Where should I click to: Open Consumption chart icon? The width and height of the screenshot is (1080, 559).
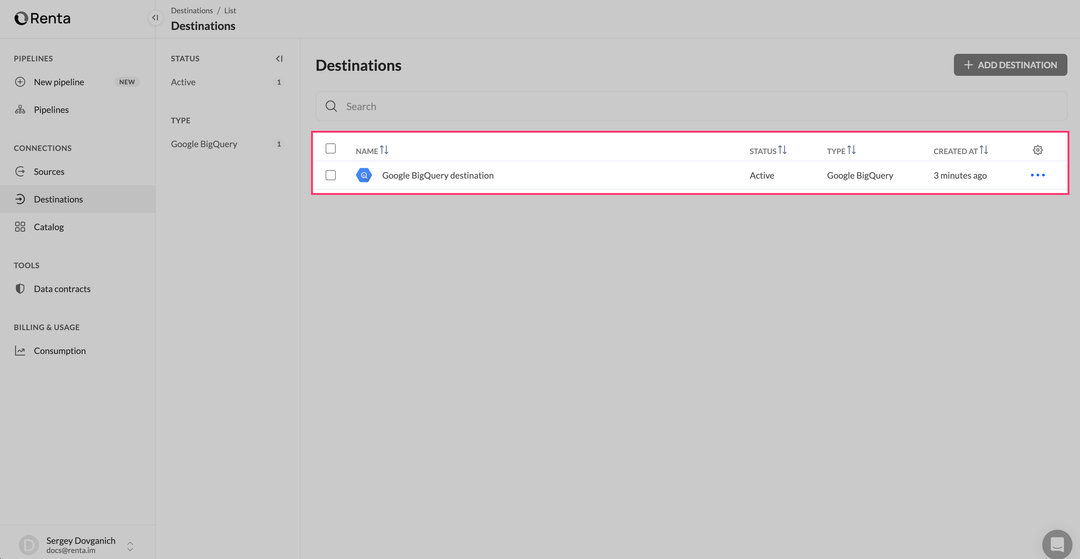[x=20, y=351]
